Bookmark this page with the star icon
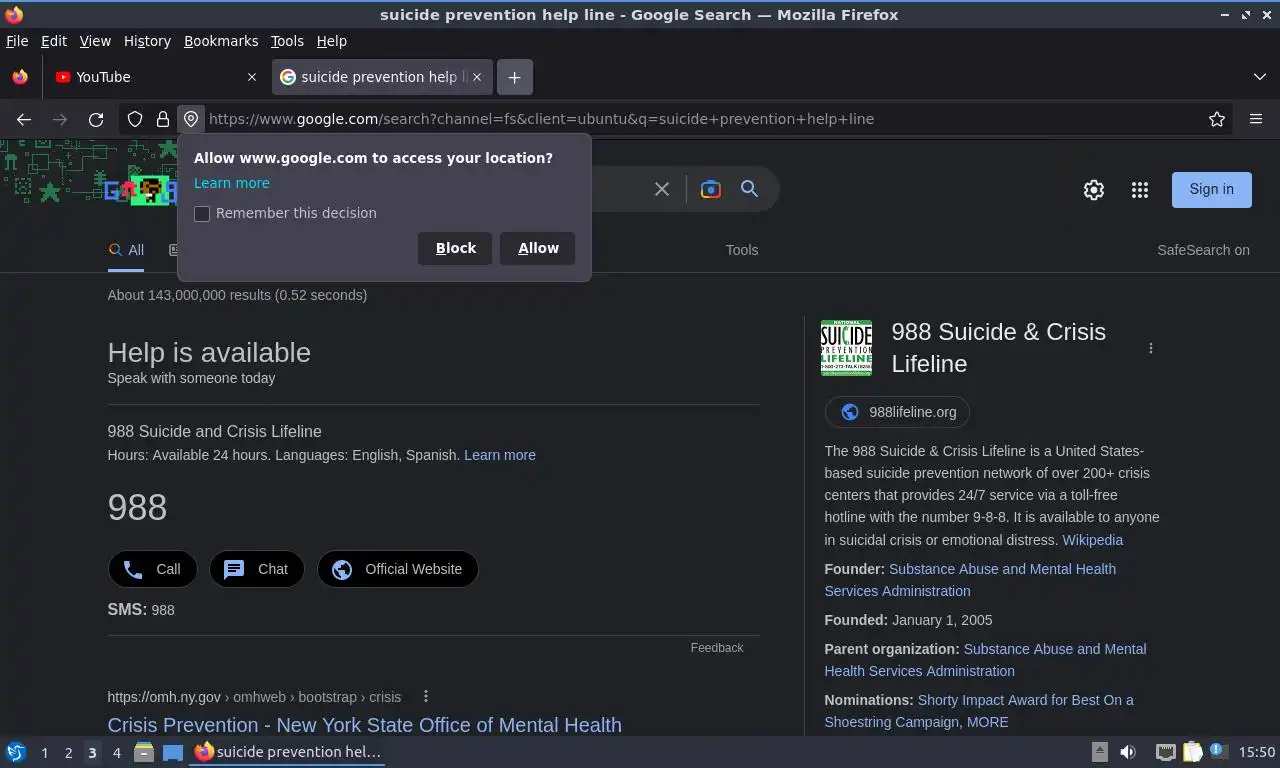Image resolution: width=1280 pixels, height=768 pixels. (1217, 119)
